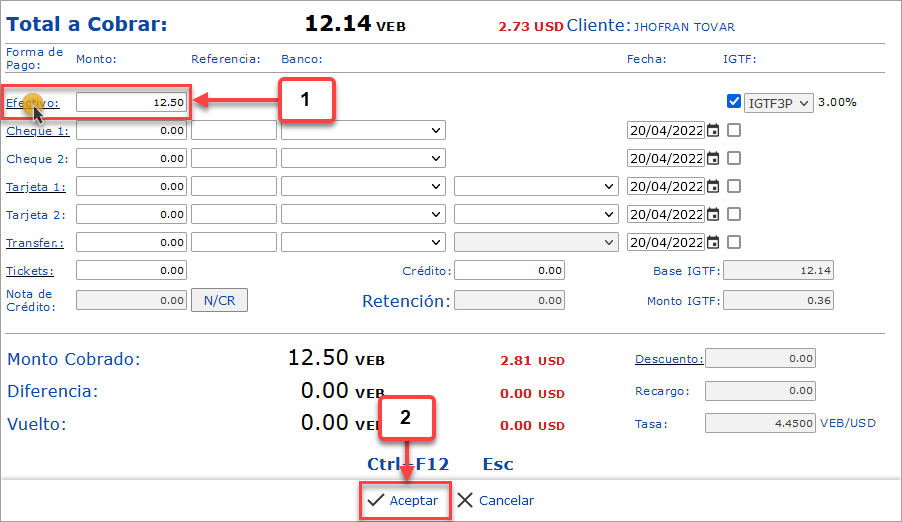Focus the Efectivo amount field showing 12.50

pos(131,102)
